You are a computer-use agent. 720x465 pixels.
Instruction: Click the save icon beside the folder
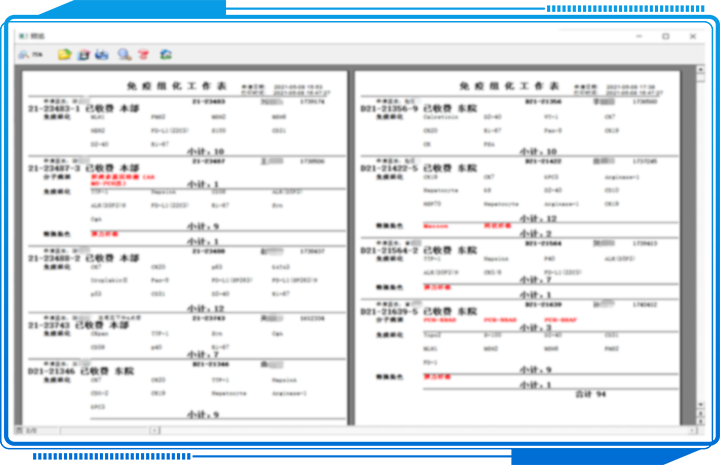[x=84, y=54]
